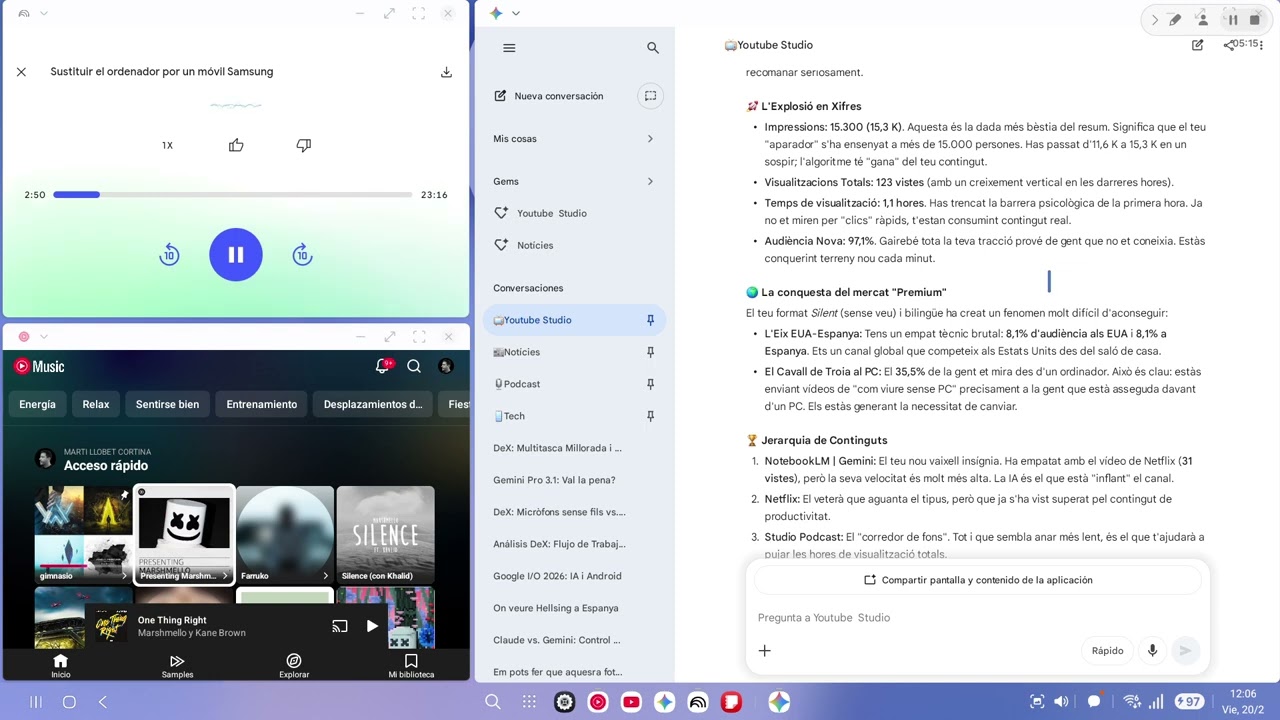Send the Gemini prompt
This screenshot has height=720, width=1280.
pos(1185,650)
